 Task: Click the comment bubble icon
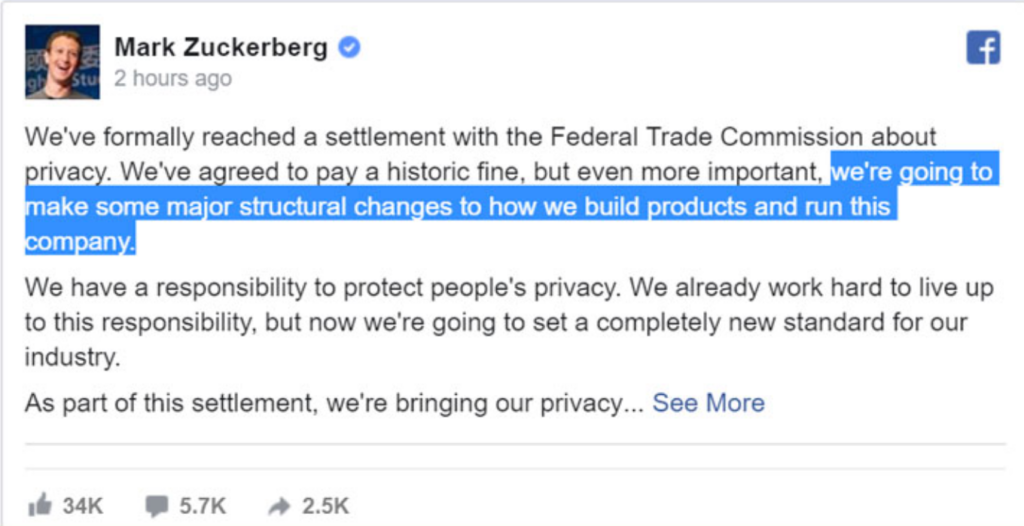tap(157, 506)
